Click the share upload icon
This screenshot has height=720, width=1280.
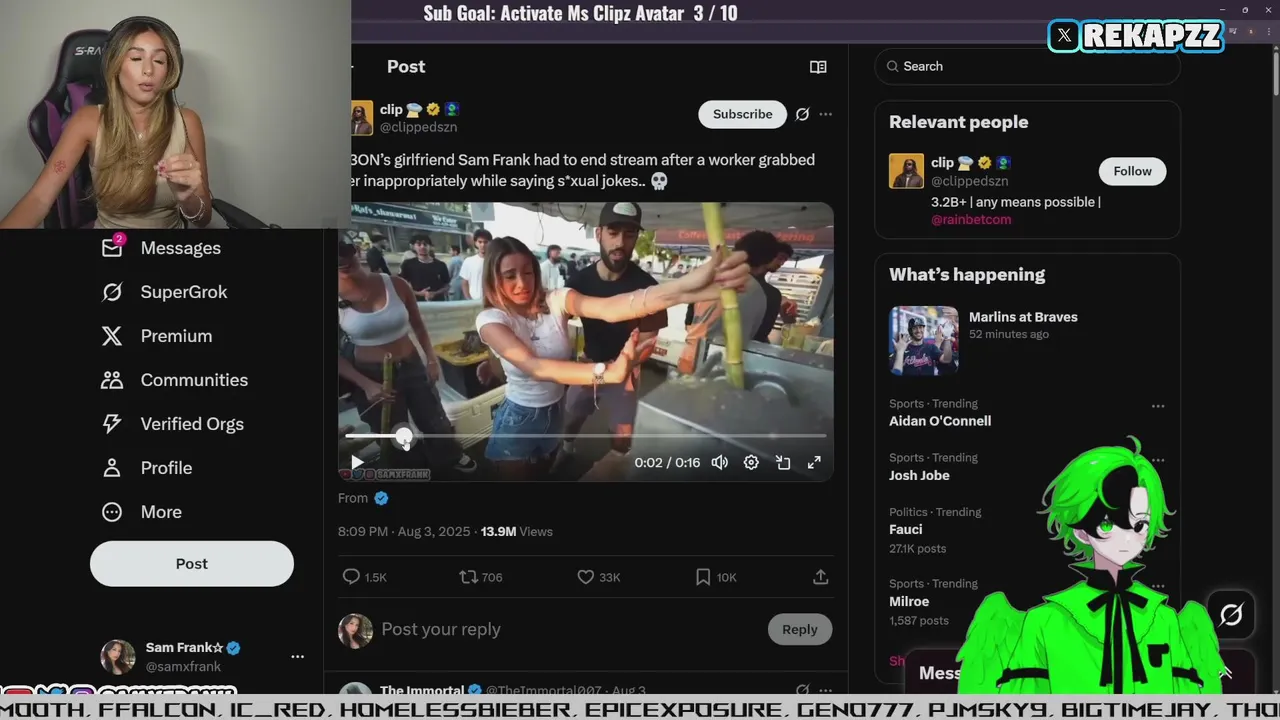click(x=820, y=577)
